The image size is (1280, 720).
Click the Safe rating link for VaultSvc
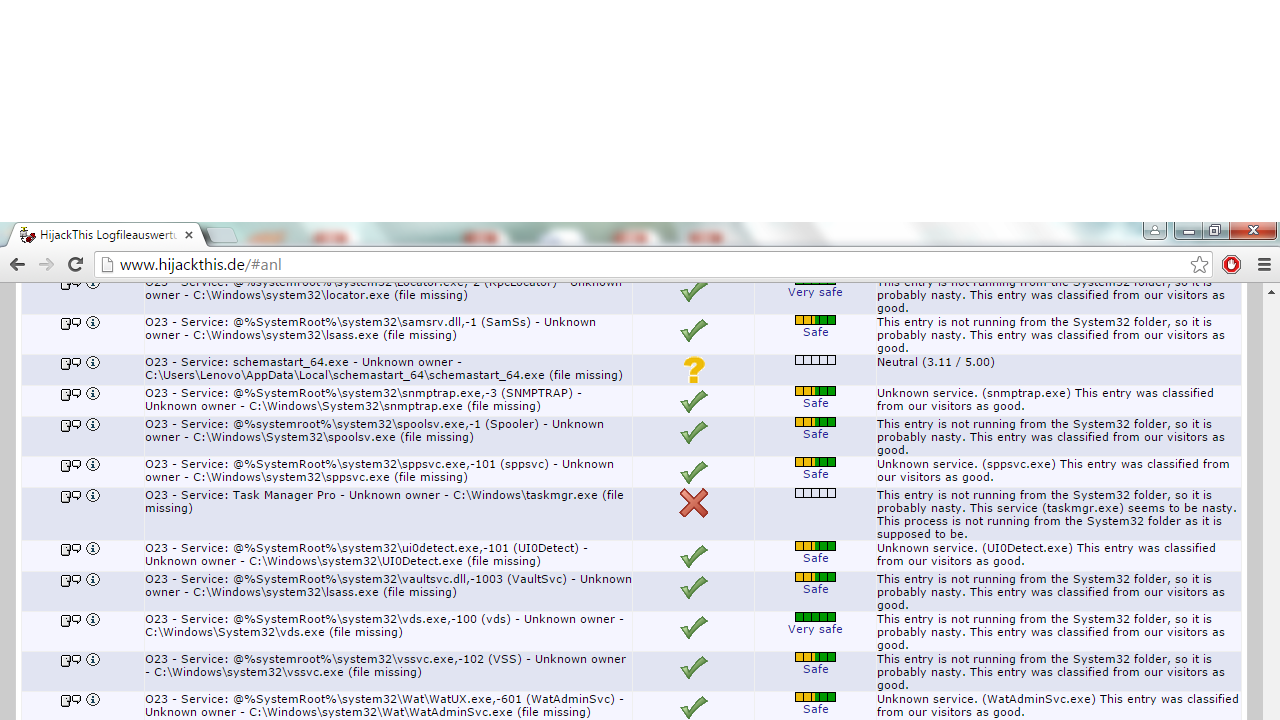coord(815,589)
